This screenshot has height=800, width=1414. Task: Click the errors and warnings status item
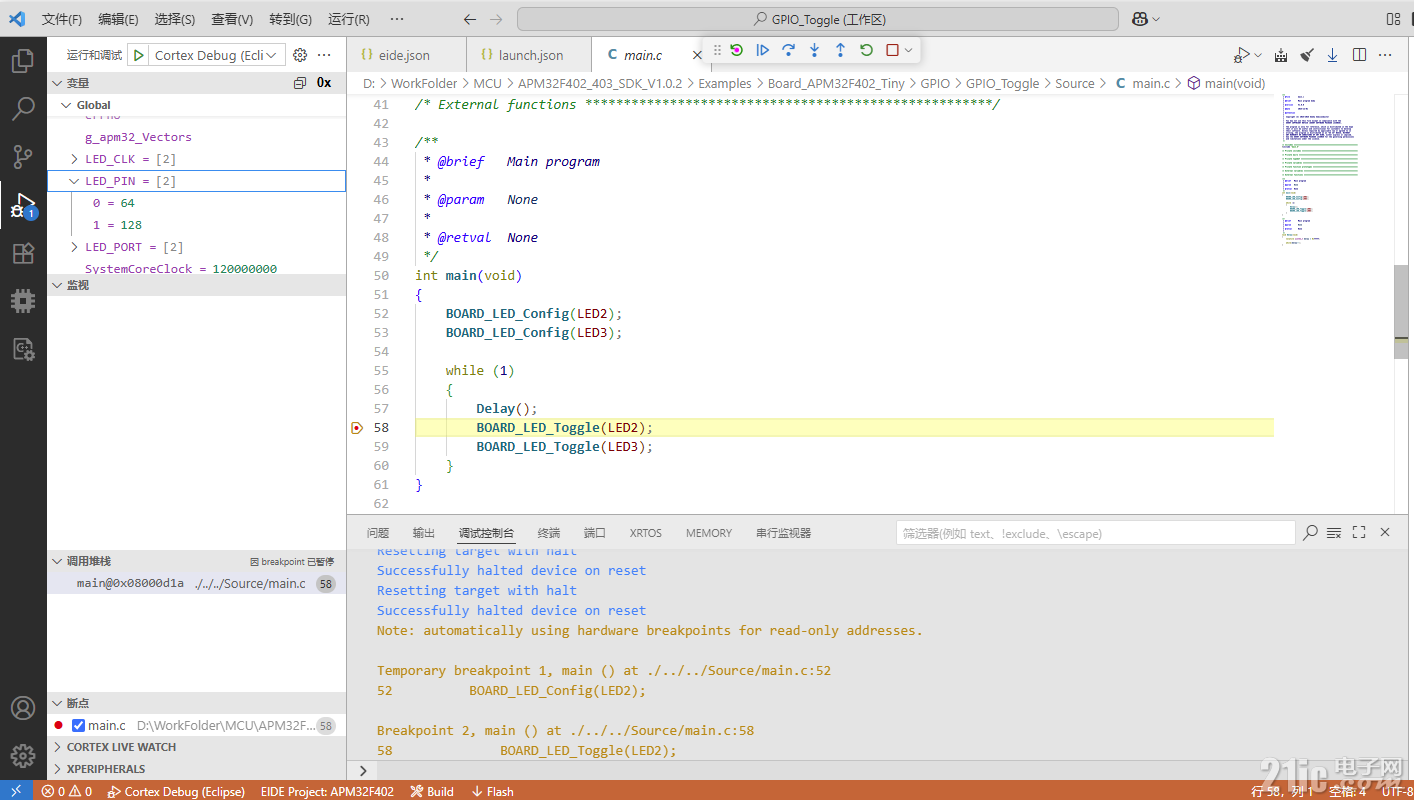[67, 791]
